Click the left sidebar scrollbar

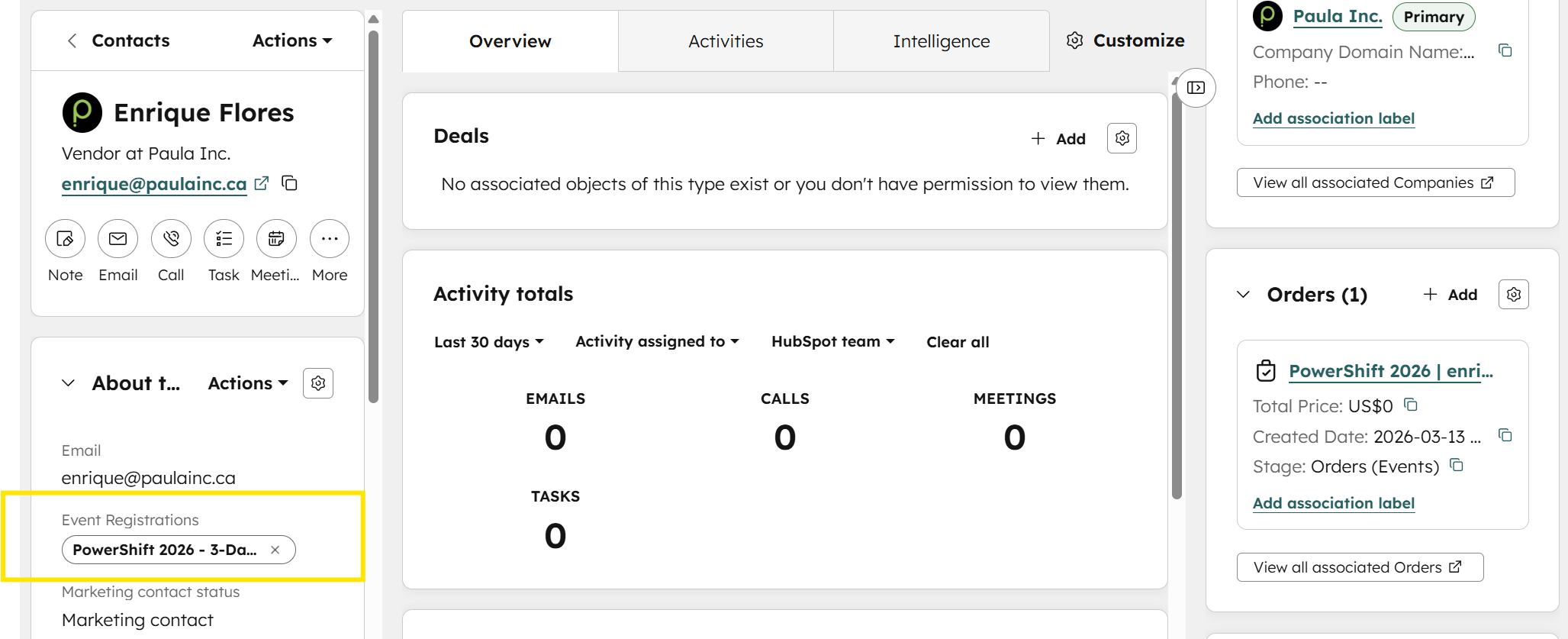pos(373,216)
